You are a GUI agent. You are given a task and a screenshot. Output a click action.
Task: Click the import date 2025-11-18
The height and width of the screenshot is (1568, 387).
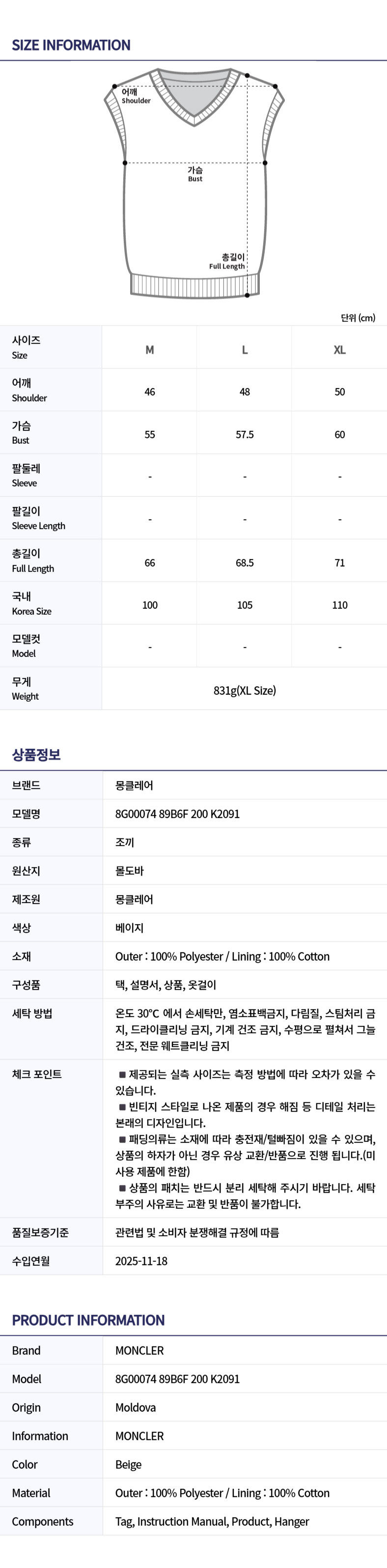tap(141, 1260)
